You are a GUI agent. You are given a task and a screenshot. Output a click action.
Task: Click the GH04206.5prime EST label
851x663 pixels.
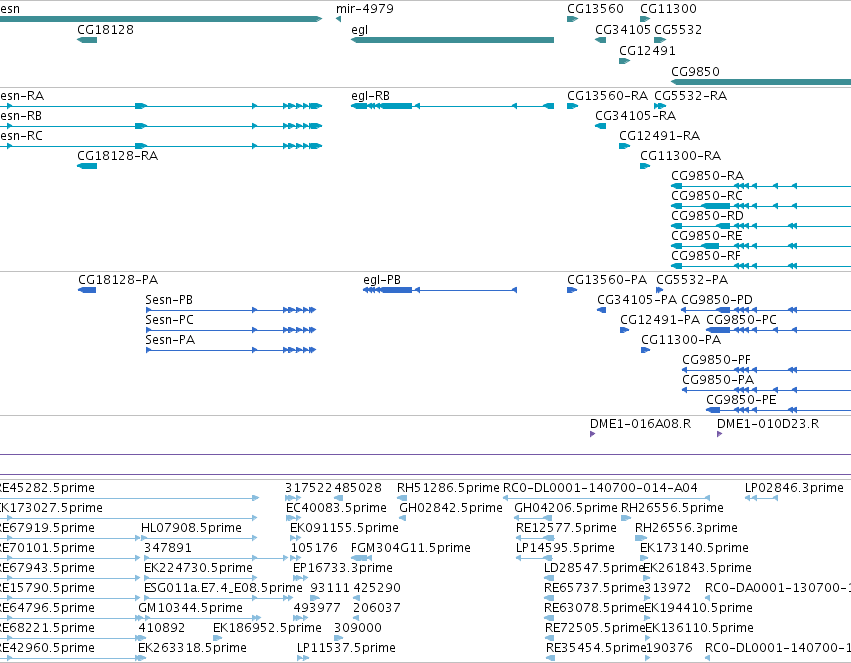pos(566,508)
